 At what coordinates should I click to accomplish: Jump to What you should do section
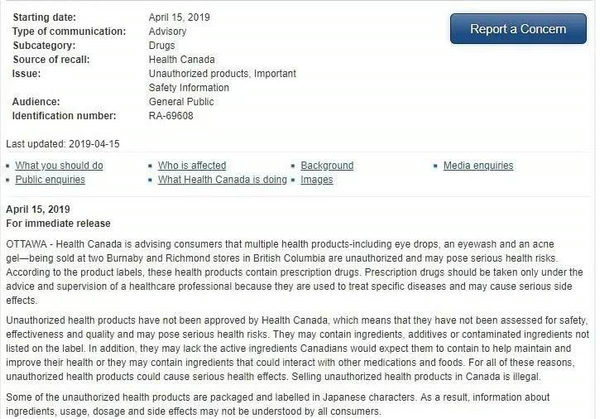coord(59,166)
